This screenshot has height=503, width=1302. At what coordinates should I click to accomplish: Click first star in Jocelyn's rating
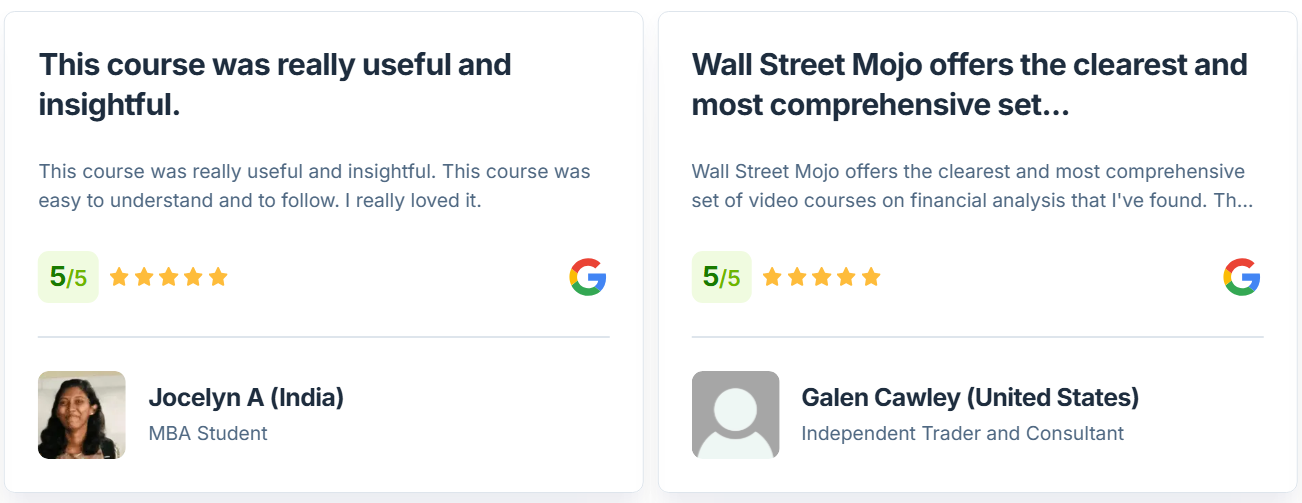(x=120, y=277)
